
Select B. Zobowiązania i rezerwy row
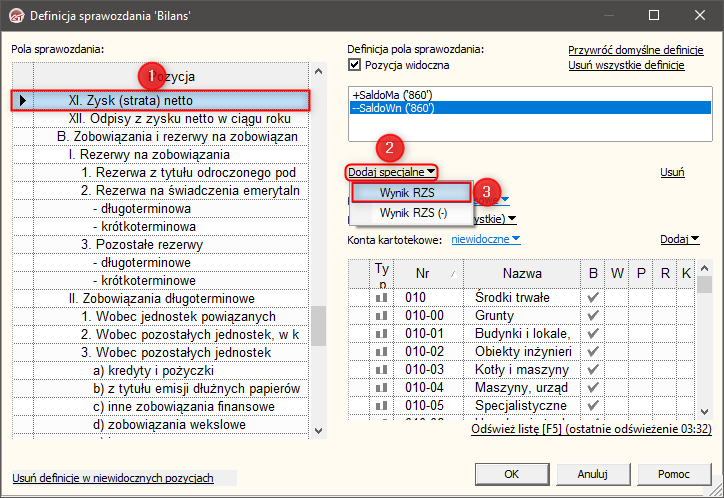pos(160,137)
